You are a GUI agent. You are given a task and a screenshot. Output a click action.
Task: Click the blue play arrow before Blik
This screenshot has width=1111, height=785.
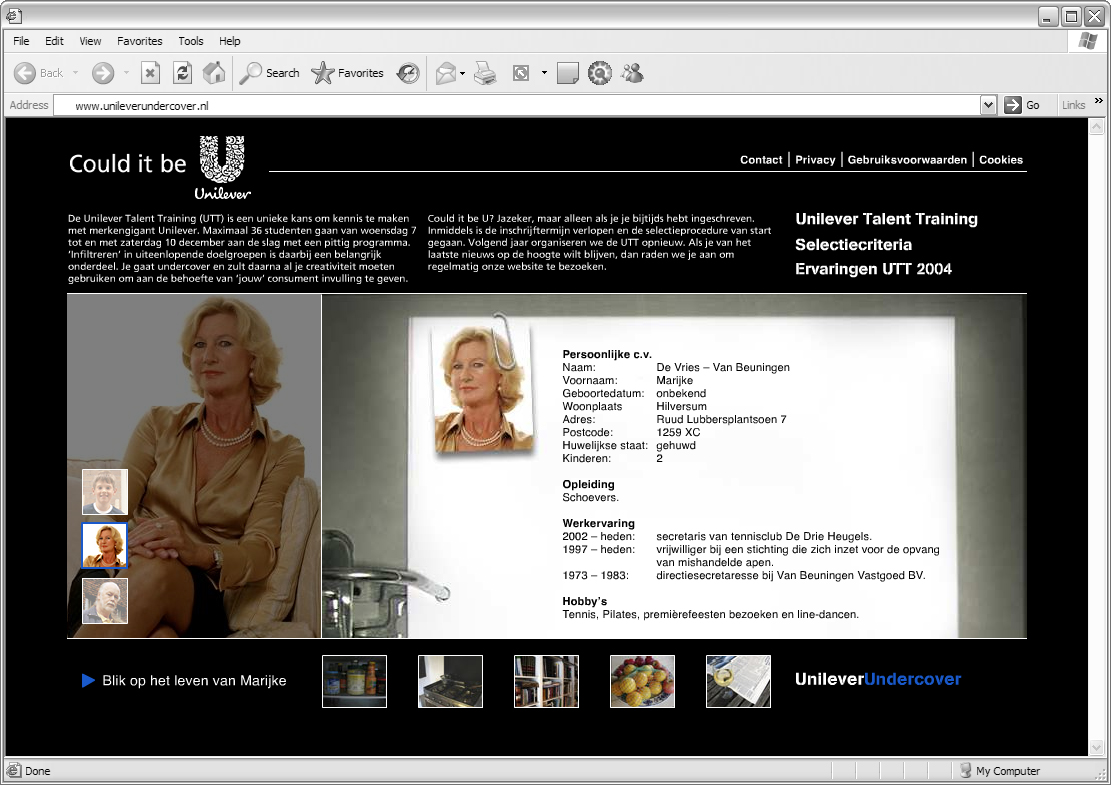click(88, 681)
